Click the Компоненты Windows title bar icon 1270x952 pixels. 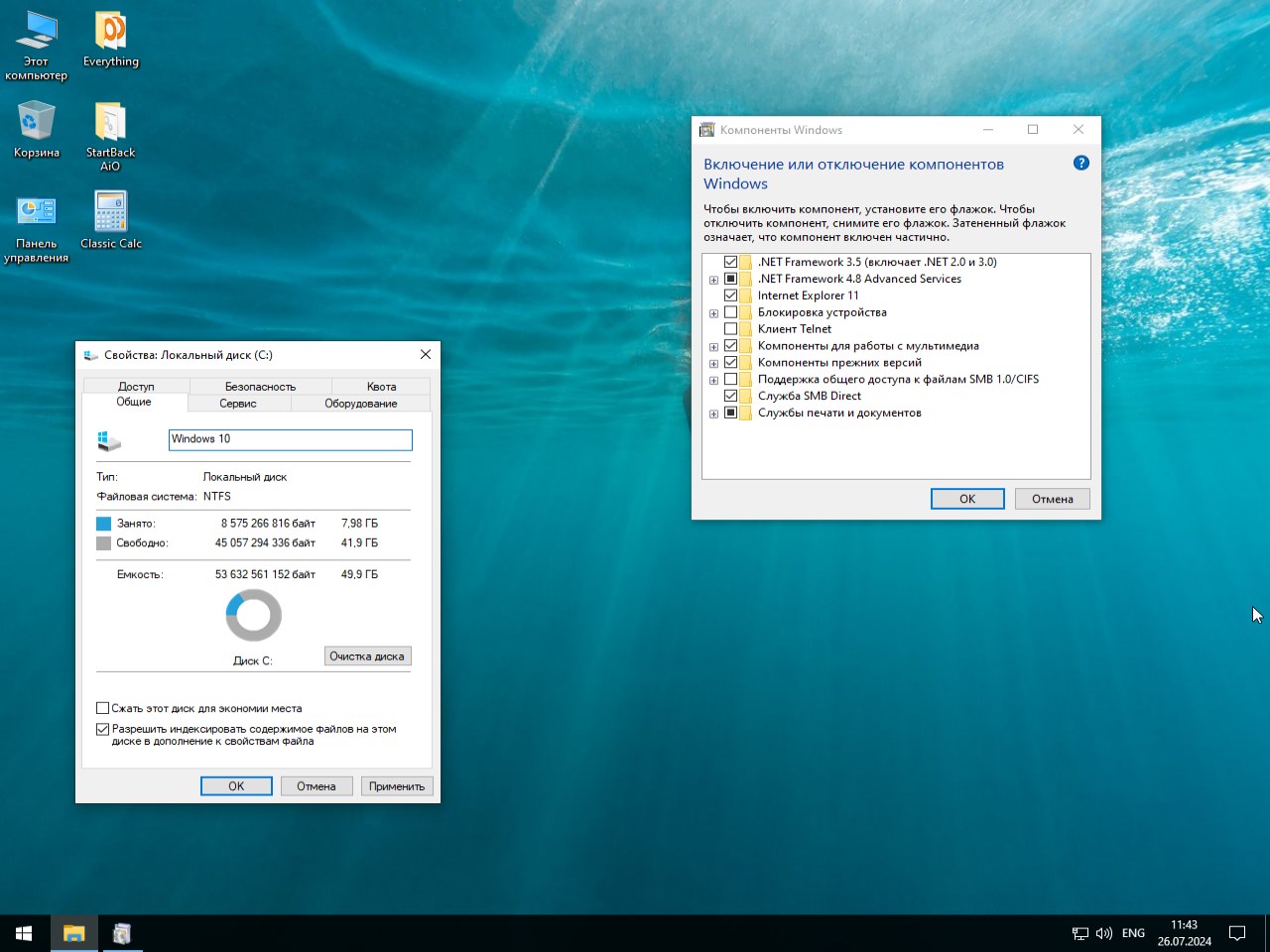click(x=707, y=130)
